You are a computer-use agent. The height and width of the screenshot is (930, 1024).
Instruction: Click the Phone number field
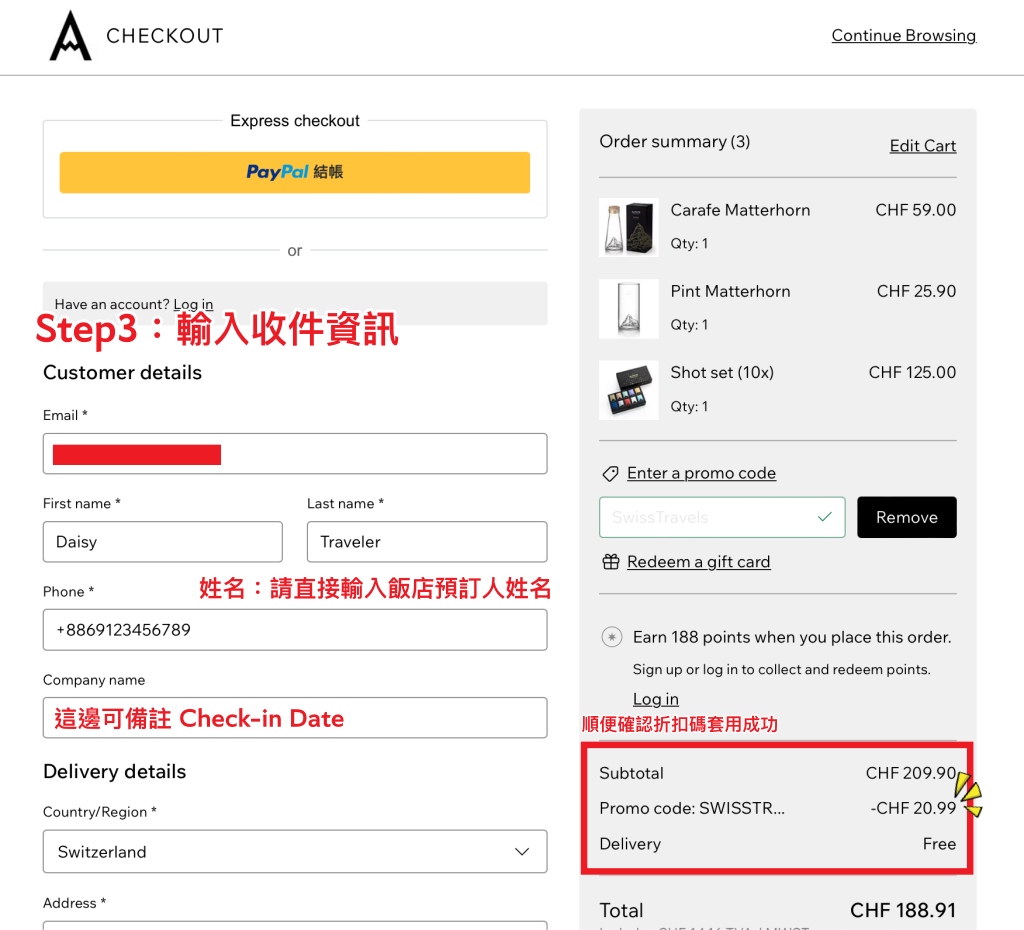pos(295,630)
